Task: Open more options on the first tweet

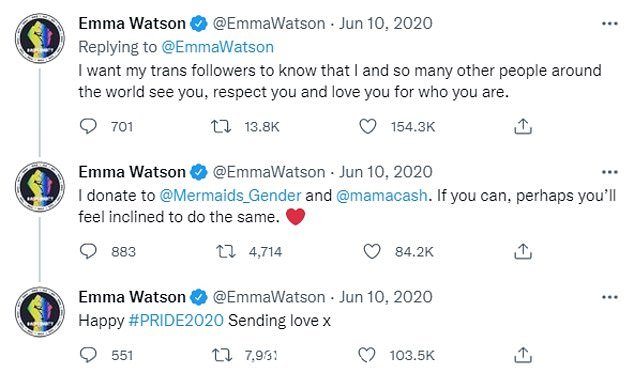Action: [x=610, y=24]
